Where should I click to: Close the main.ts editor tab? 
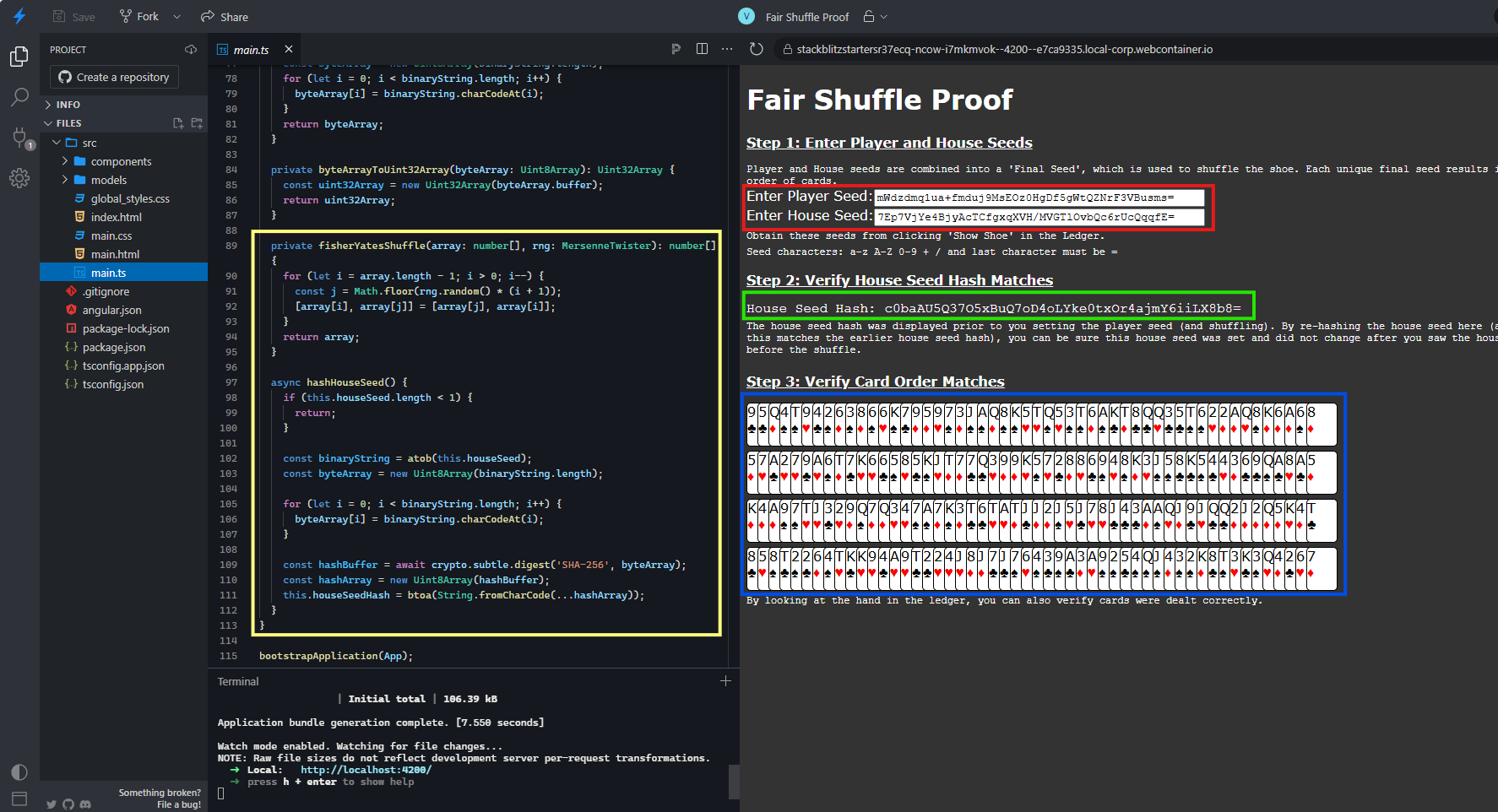pos(289,49)
